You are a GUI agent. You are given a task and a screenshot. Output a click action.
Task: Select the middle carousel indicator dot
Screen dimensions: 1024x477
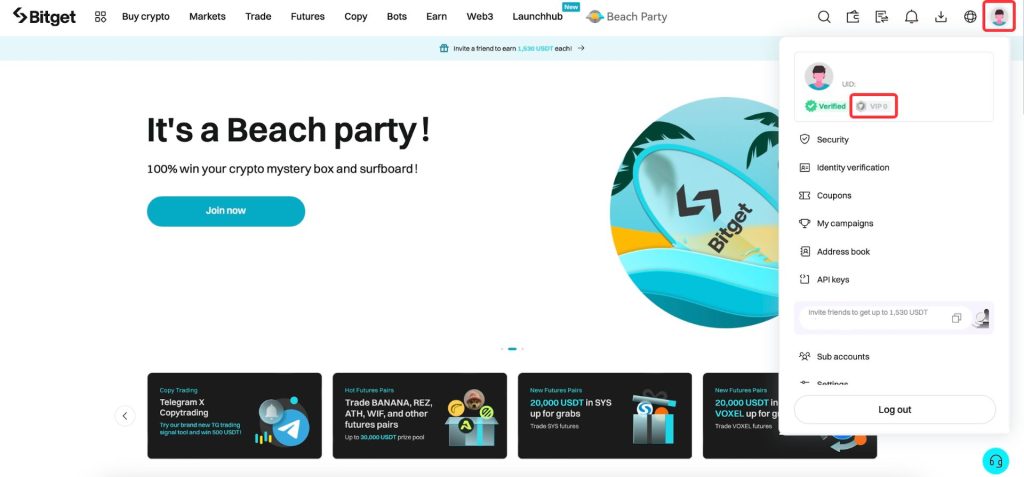coord(512,349)
